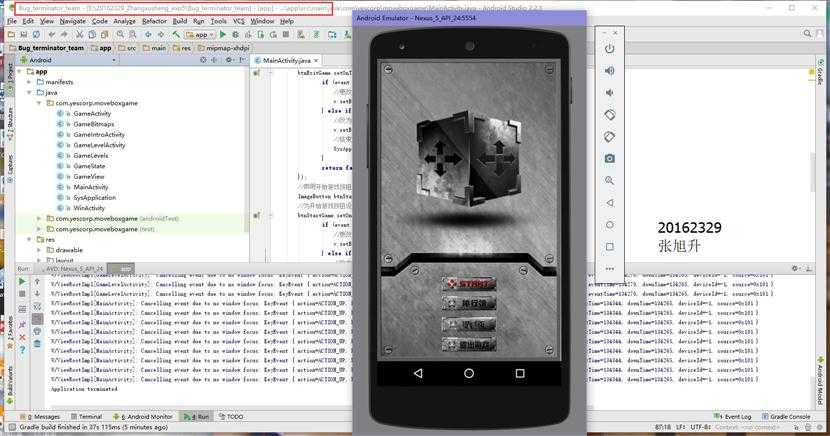Tap START button in the game
The image size is (830, 436).
469,284
